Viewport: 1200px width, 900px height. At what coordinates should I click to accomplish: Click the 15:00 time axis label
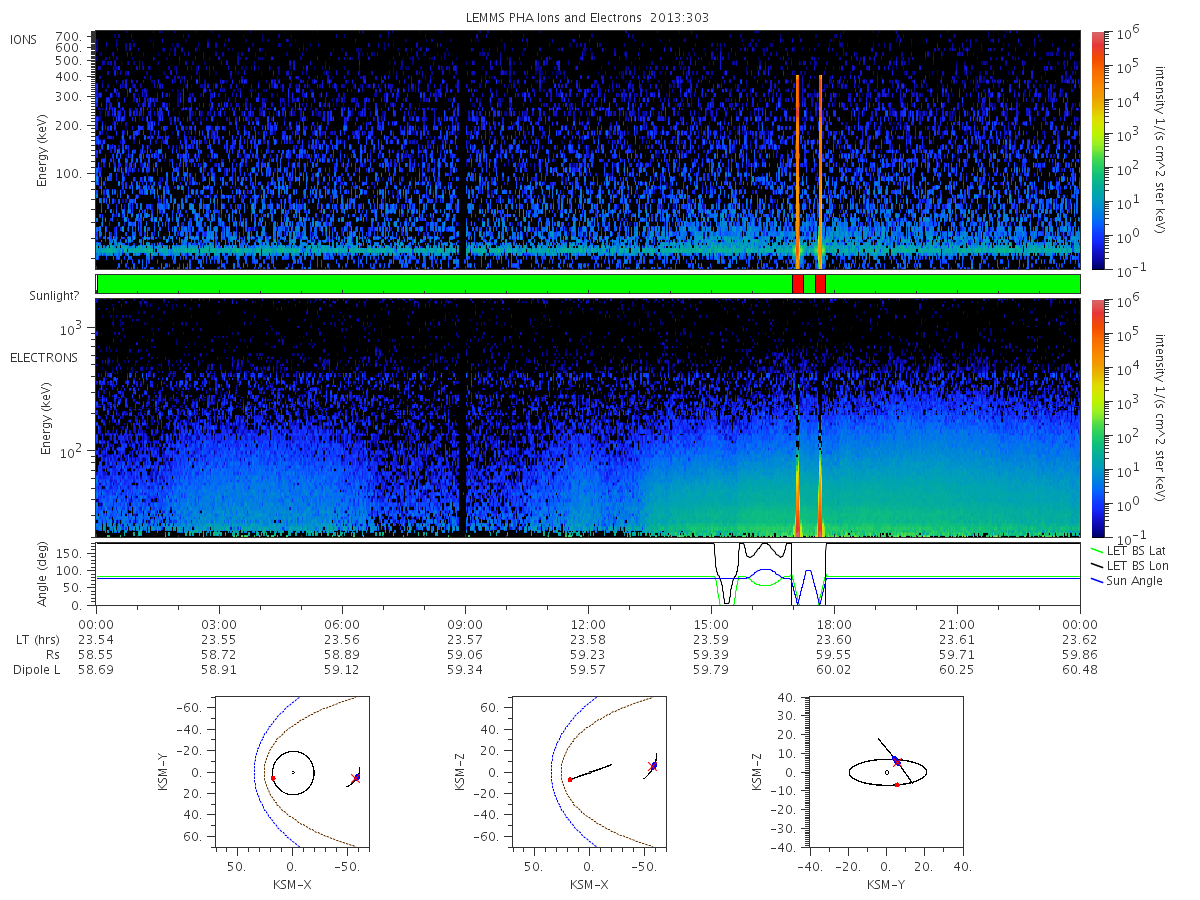pos(711,624)
